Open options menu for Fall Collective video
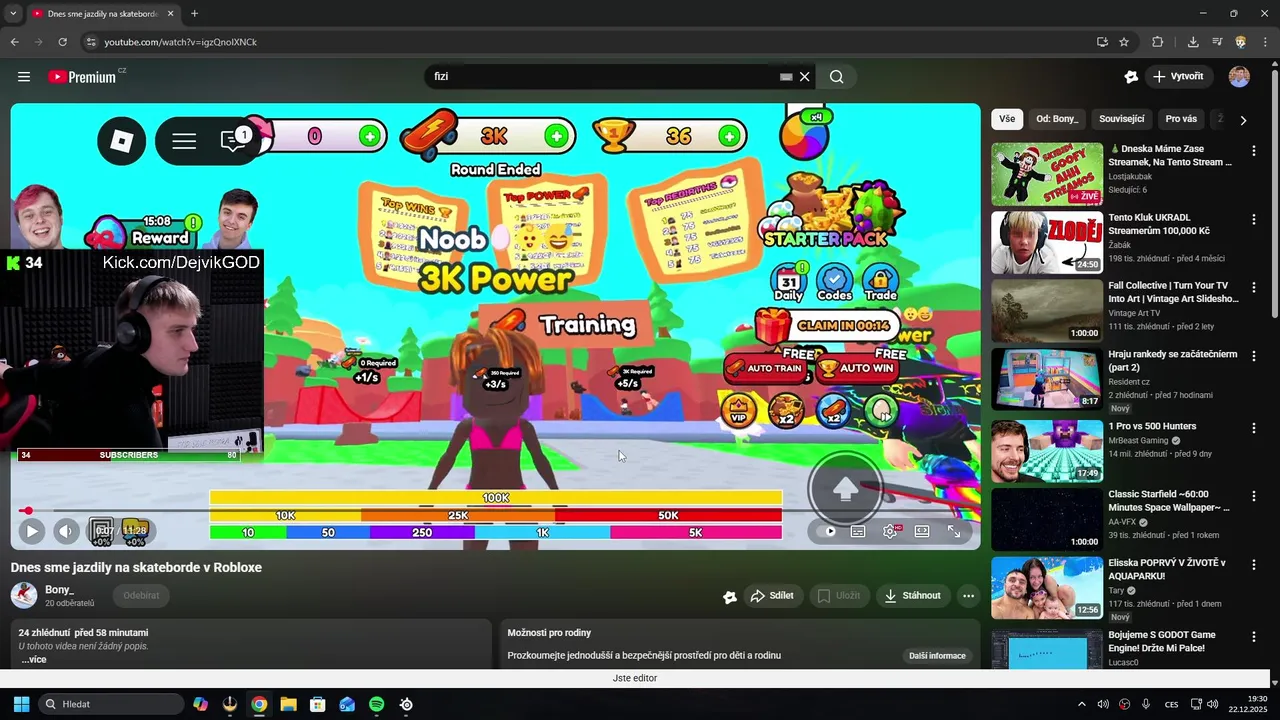The height and width of the screenshot is (720, 1280). point(1254,287)
